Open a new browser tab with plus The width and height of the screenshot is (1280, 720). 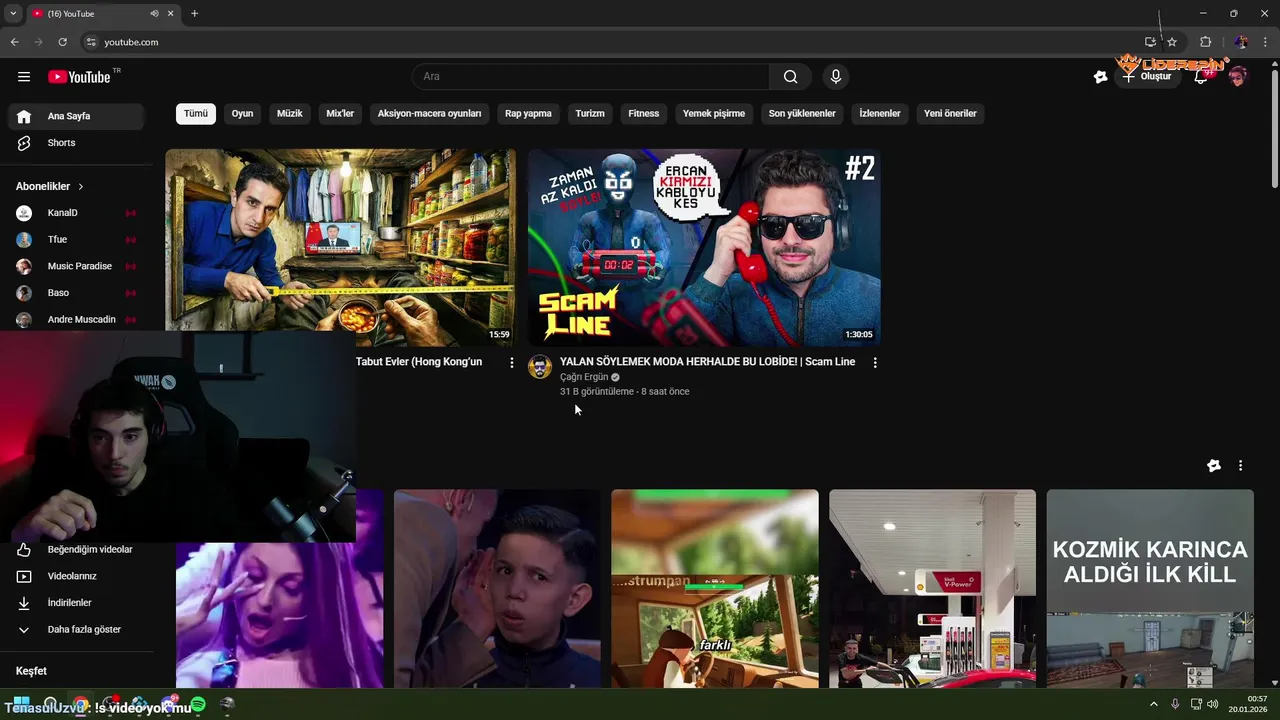coord(194,14)
